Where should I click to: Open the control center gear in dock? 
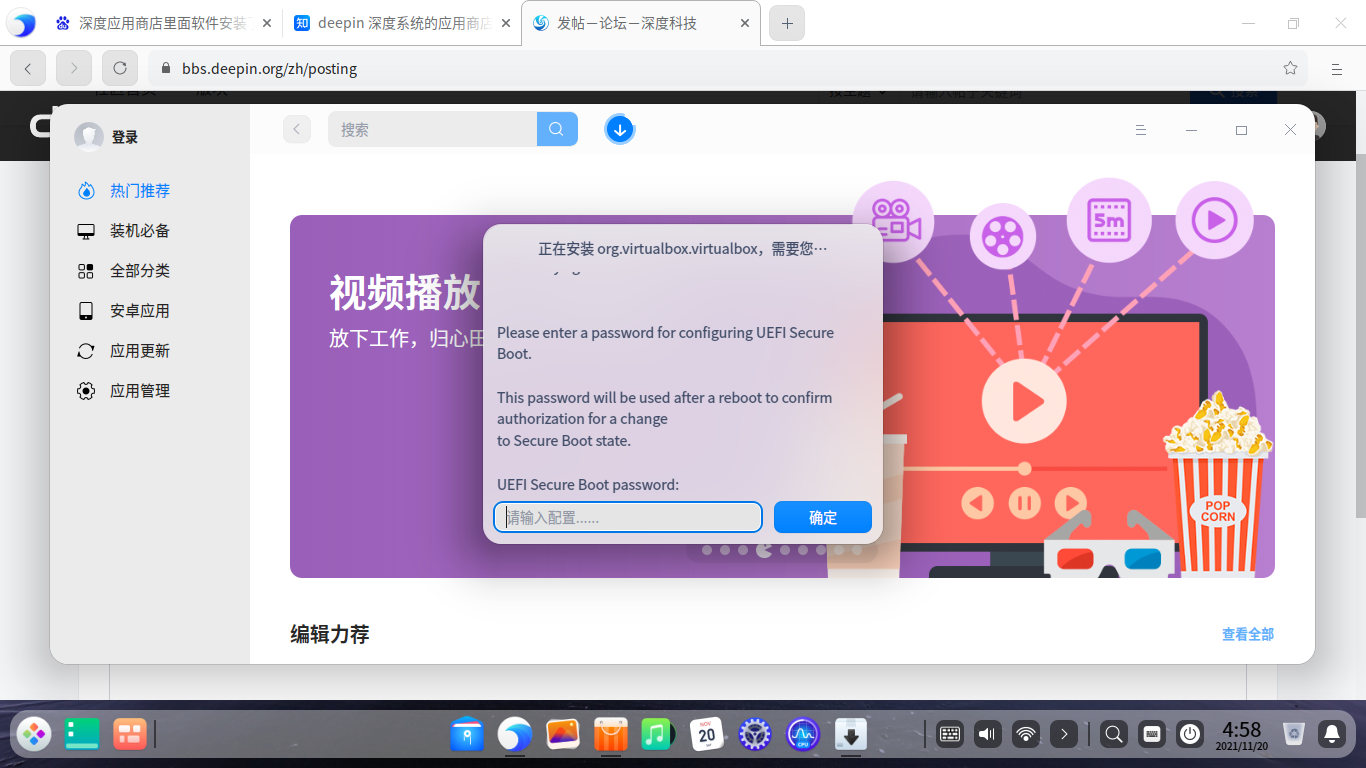[755, 734]
